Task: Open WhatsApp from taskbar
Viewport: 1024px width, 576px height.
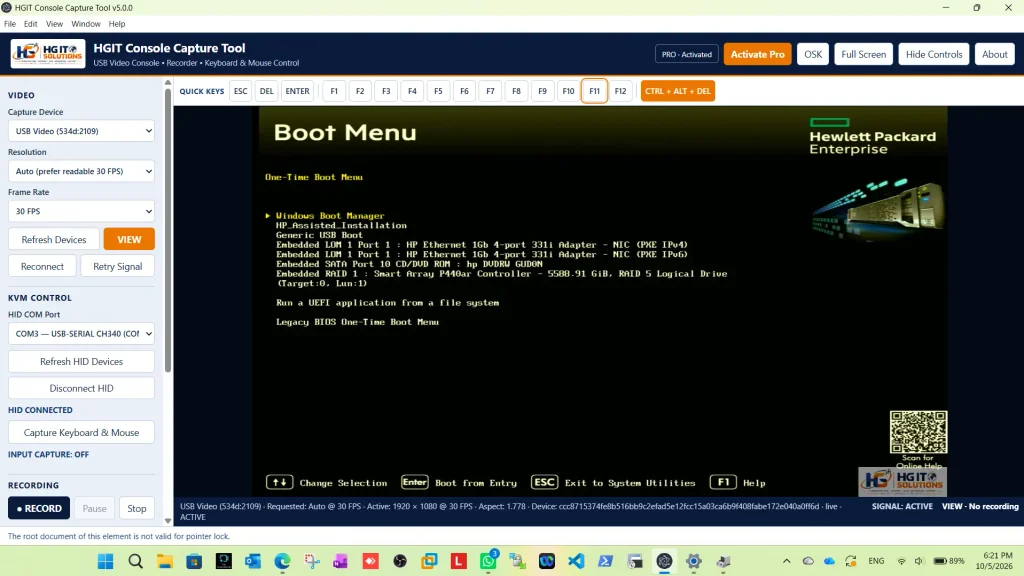Action: [488, 561]
